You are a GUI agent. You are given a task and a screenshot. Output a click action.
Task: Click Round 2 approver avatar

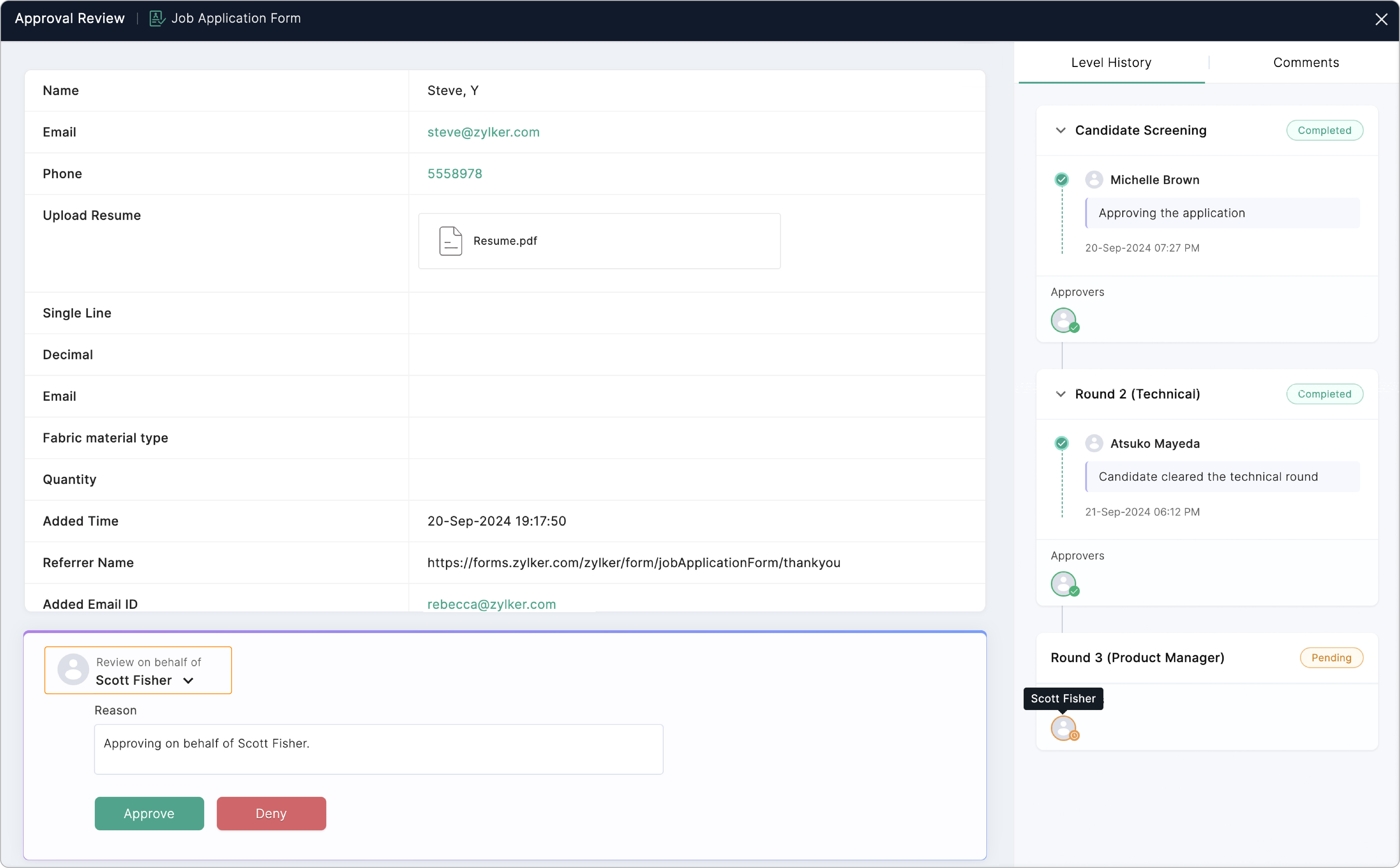pyautogui.click(x=1064, y=584)
